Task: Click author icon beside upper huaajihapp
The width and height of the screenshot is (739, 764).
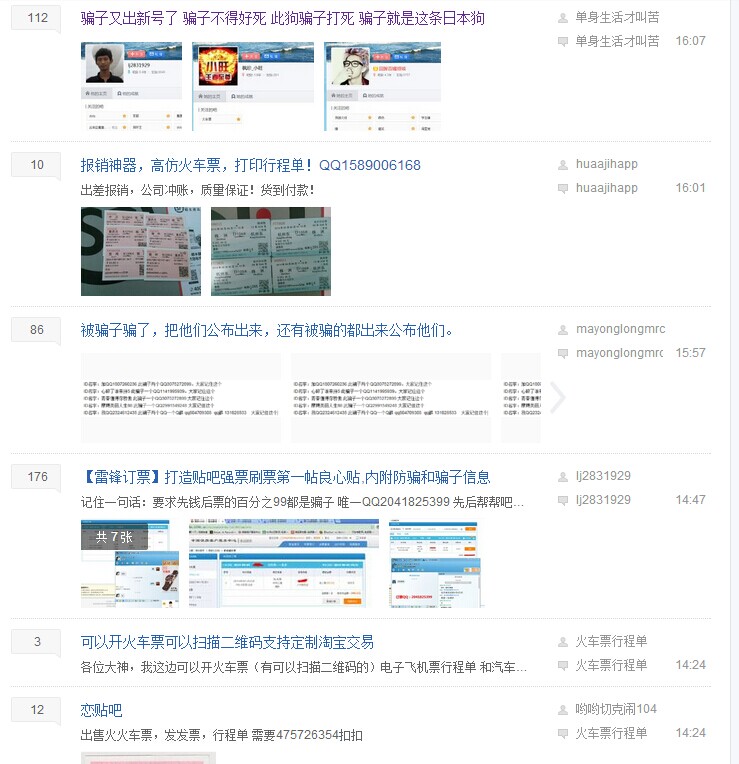Action: [563, 165]
